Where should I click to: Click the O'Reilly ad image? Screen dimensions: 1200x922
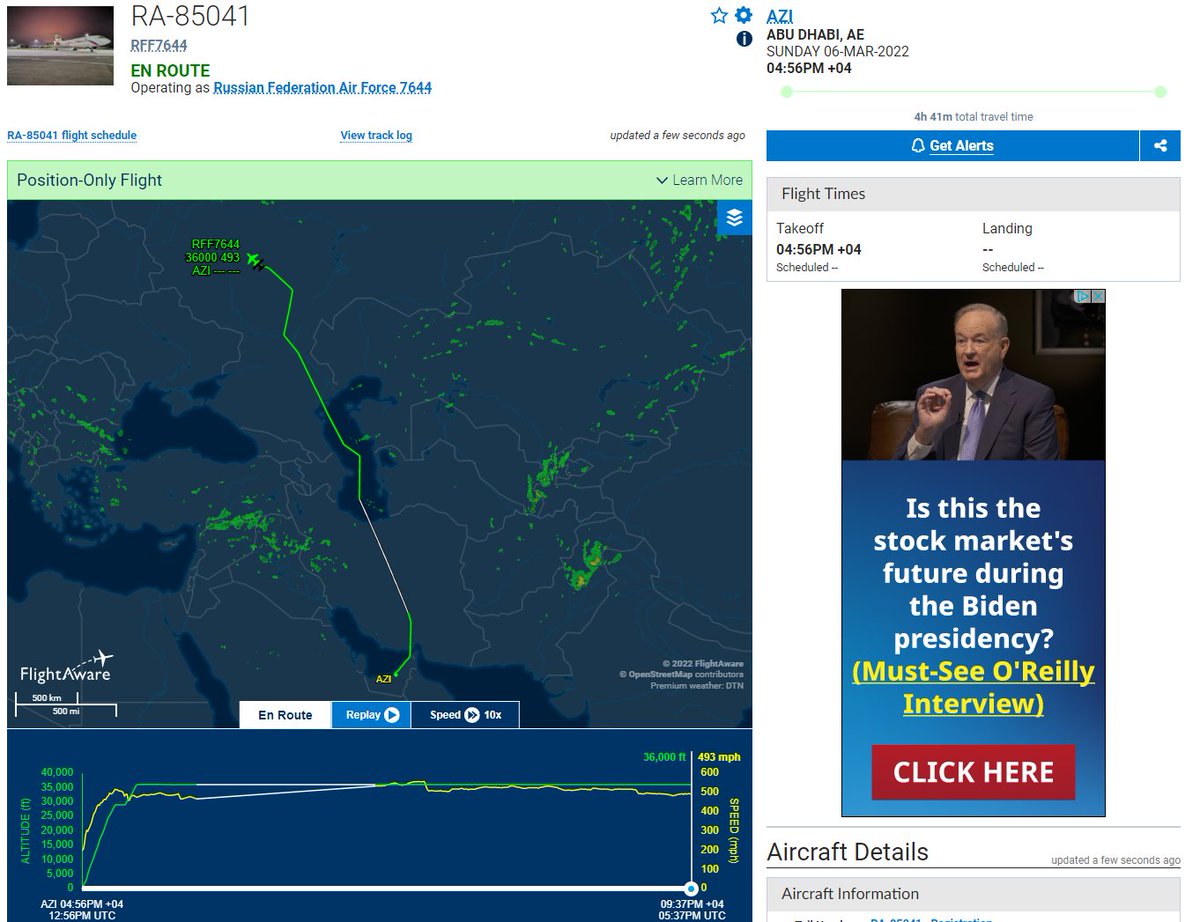point(973,375)
